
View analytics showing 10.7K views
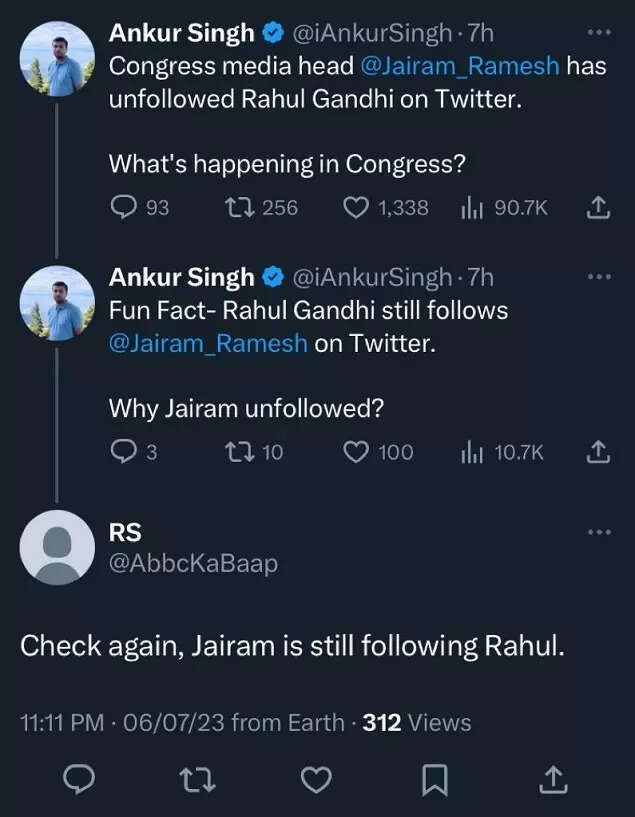pos(471,452)
